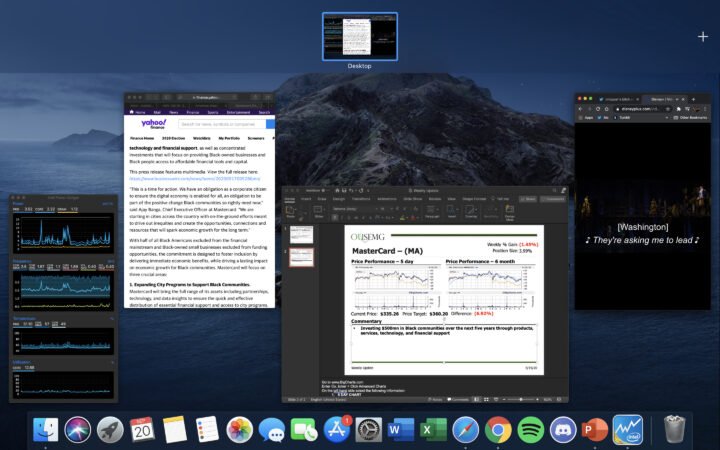The width and height of the screenshot is (720, 450).
Task: Switch to Design tab in PowerPoint
Action: click(338, 199)
